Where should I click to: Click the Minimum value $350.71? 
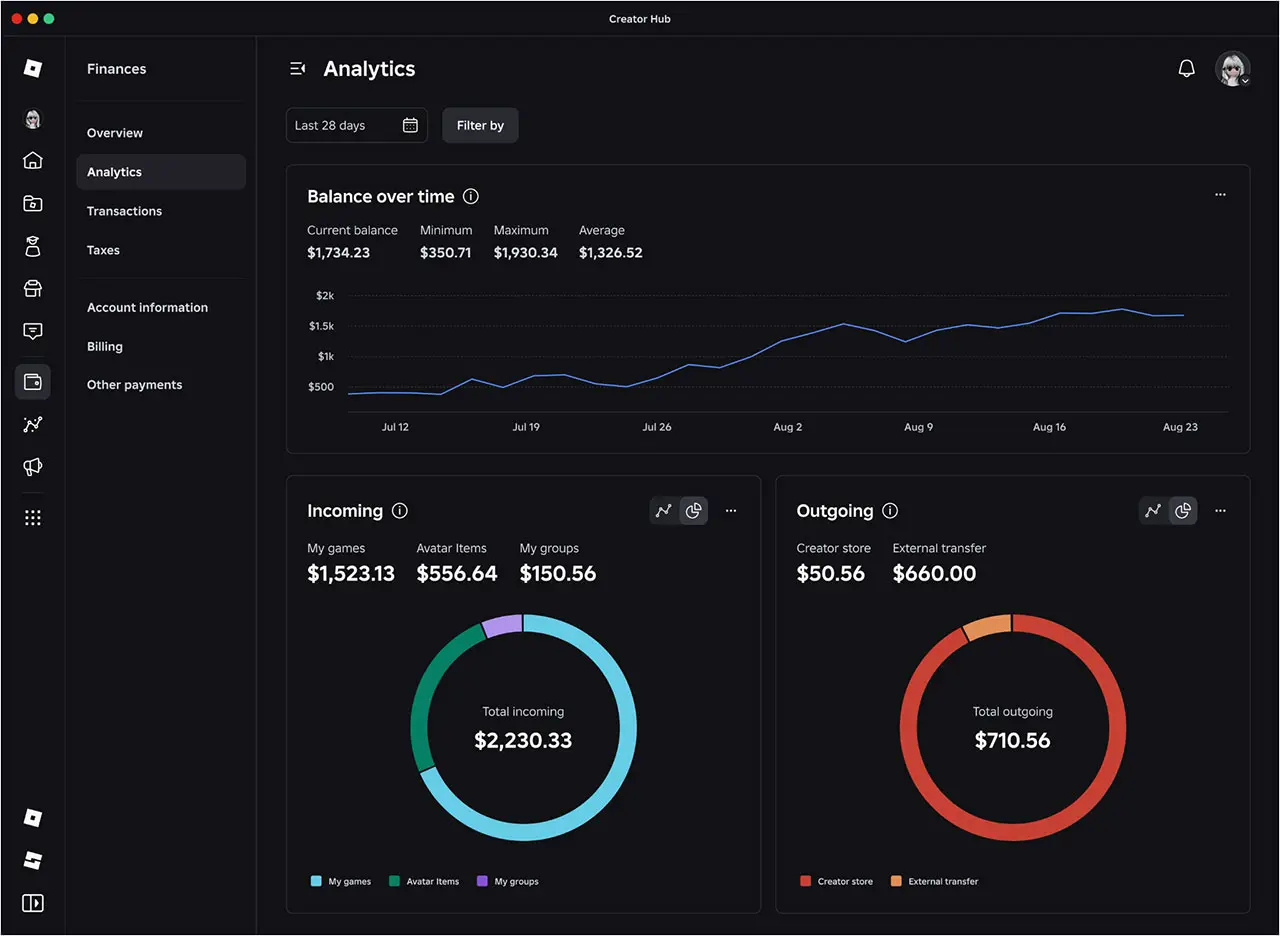(x=445, y=253)
